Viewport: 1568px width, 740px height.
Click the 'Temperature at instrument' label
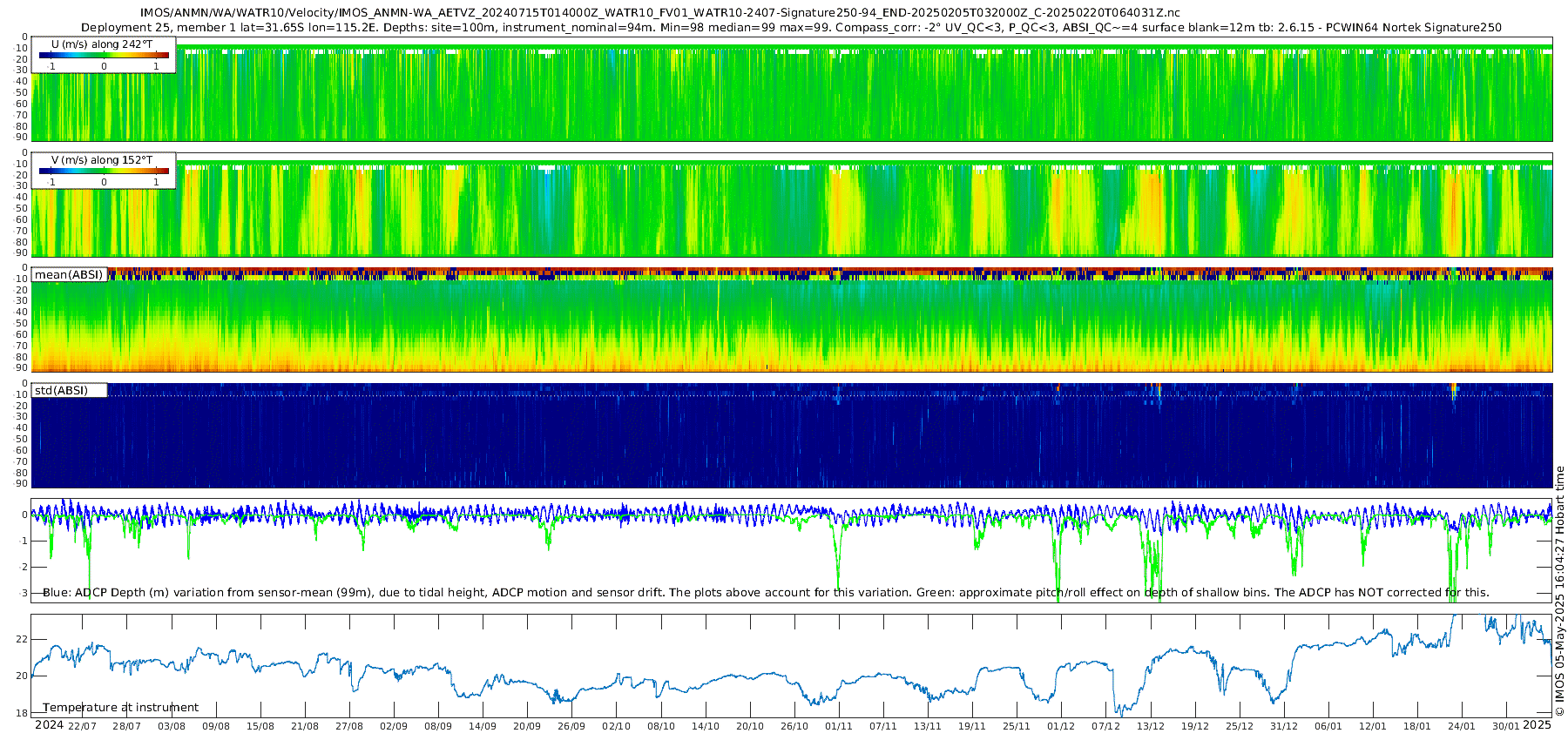(x=120, y=708)
